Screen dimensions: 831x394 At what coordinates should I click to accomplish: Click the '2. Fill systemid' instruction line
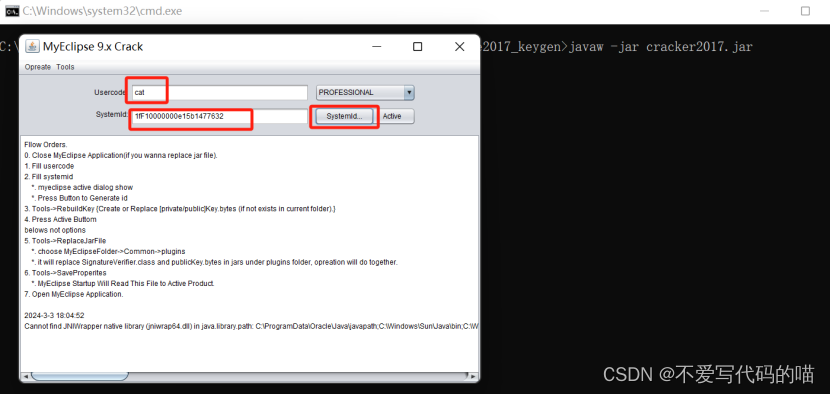(49, 177)
